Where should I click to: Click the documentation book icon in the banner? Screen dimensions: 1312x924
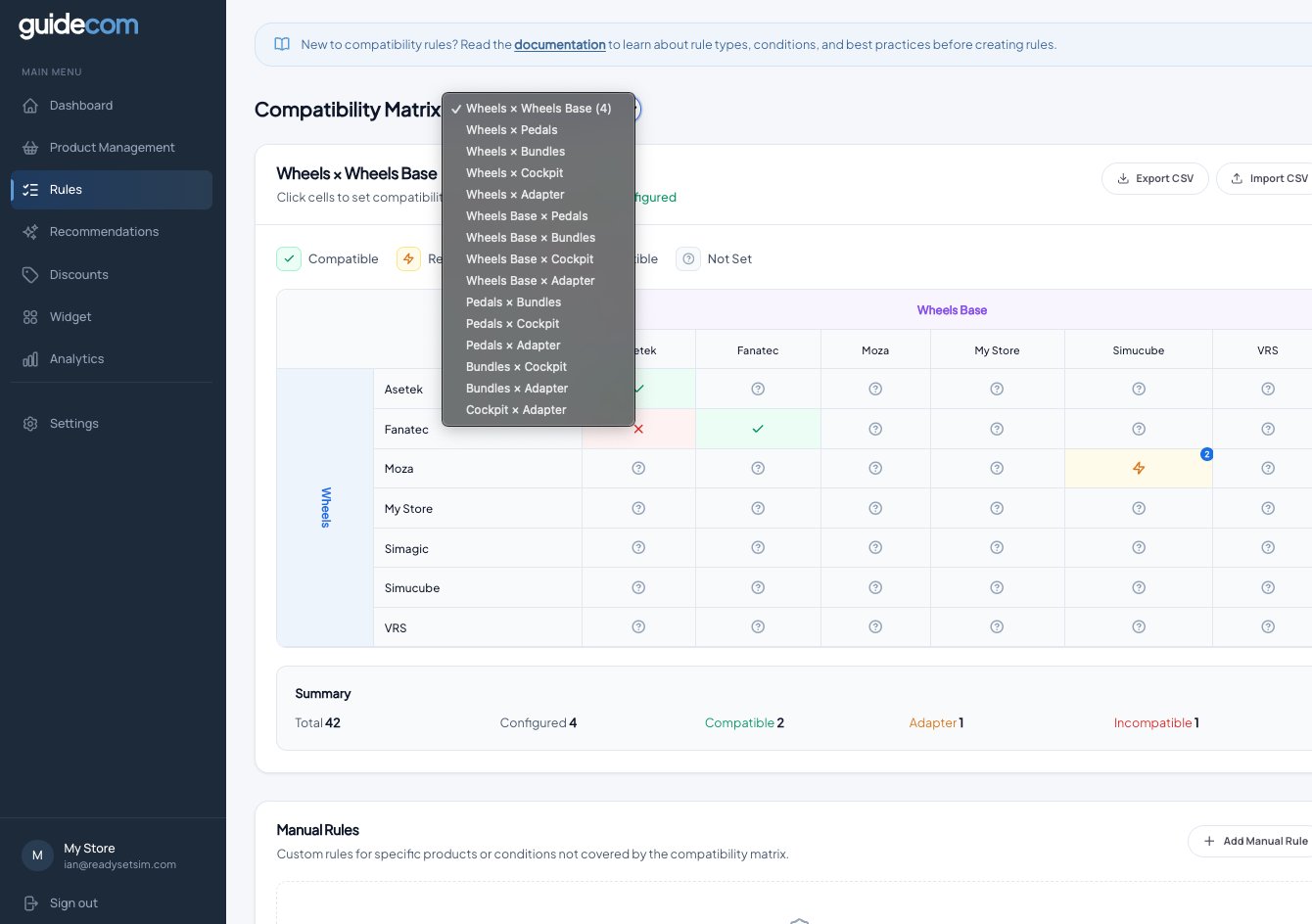pos(282,43)
